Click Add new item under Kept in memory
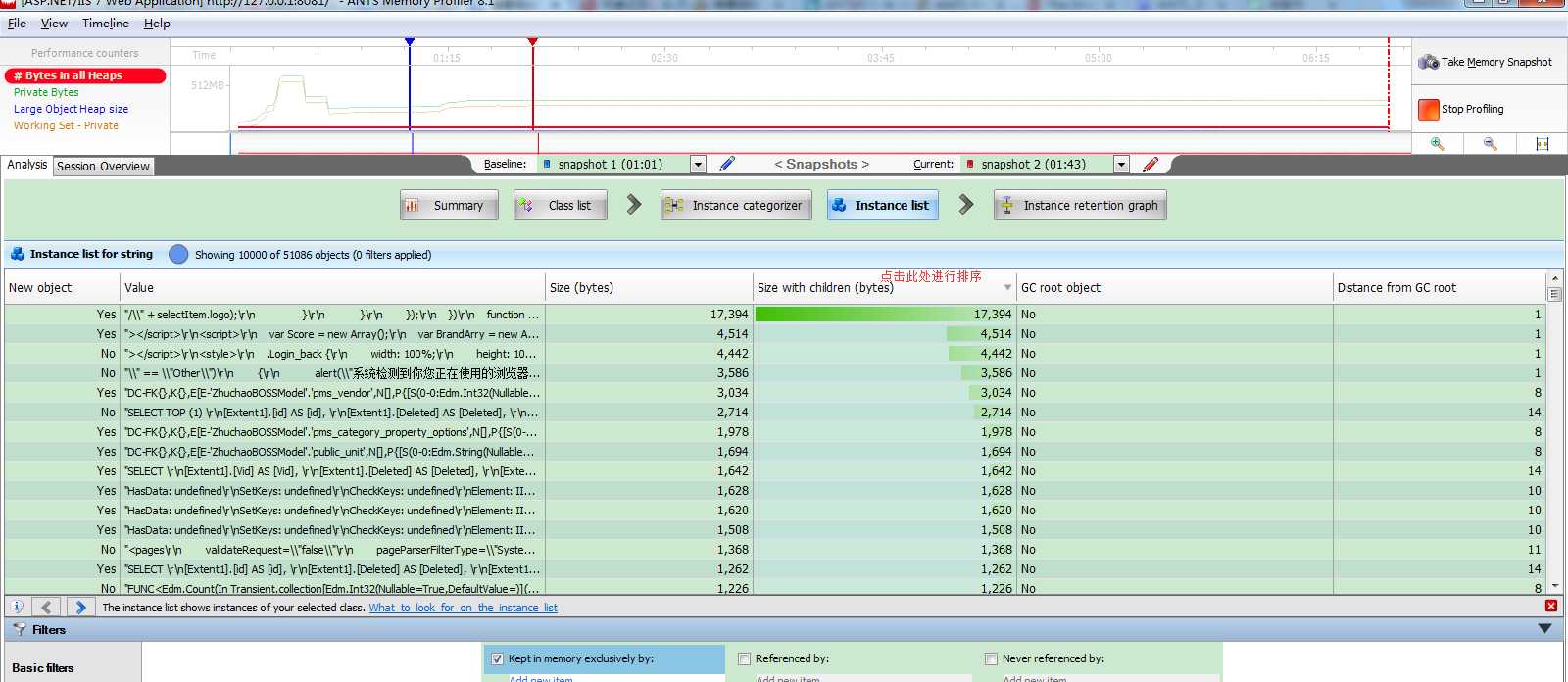The image size is (1568, 682). coord(541,678)
